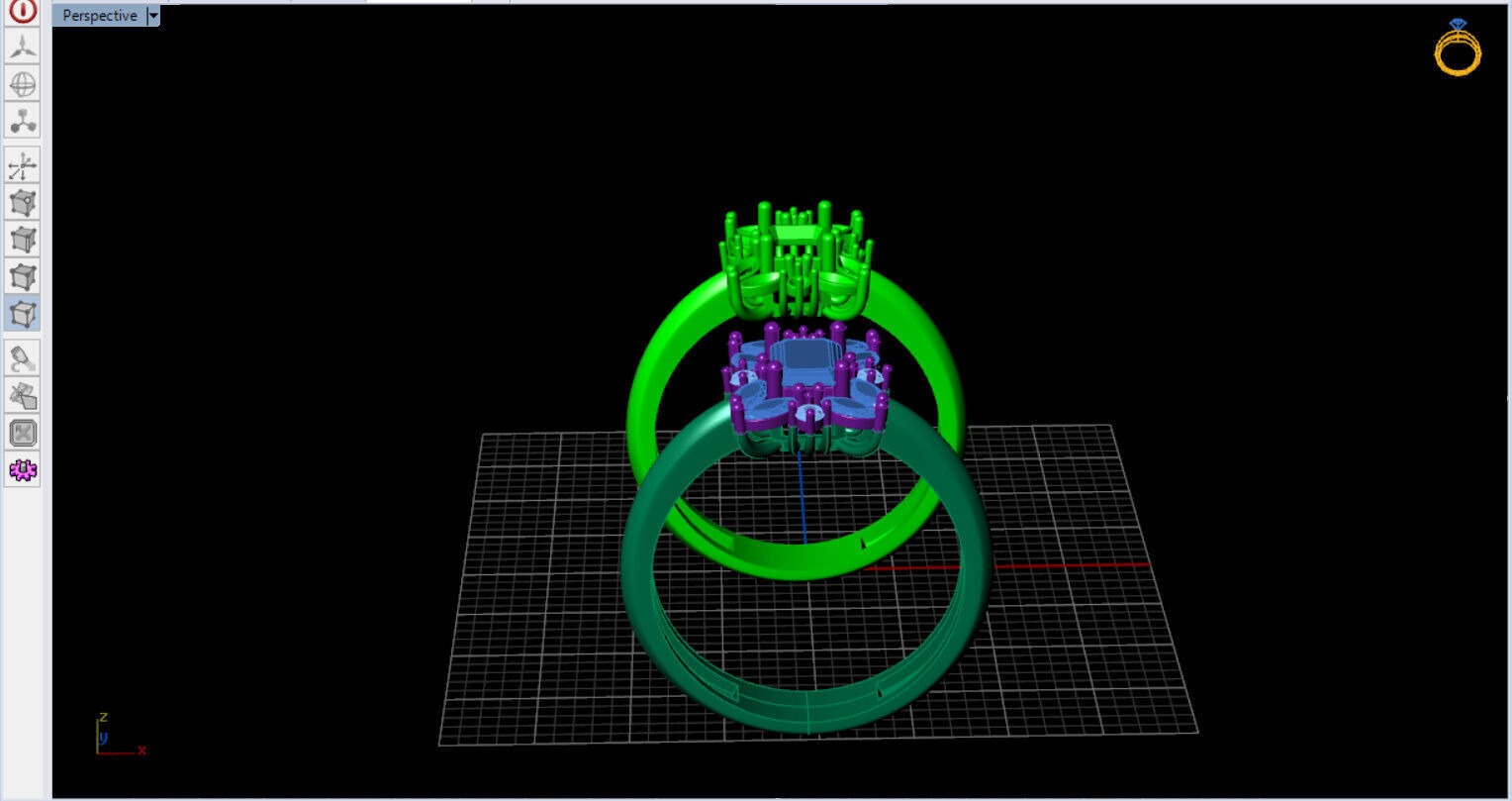
Task: Select the cube with highlighted vertex icon
Action: click(x=23, y=202)
